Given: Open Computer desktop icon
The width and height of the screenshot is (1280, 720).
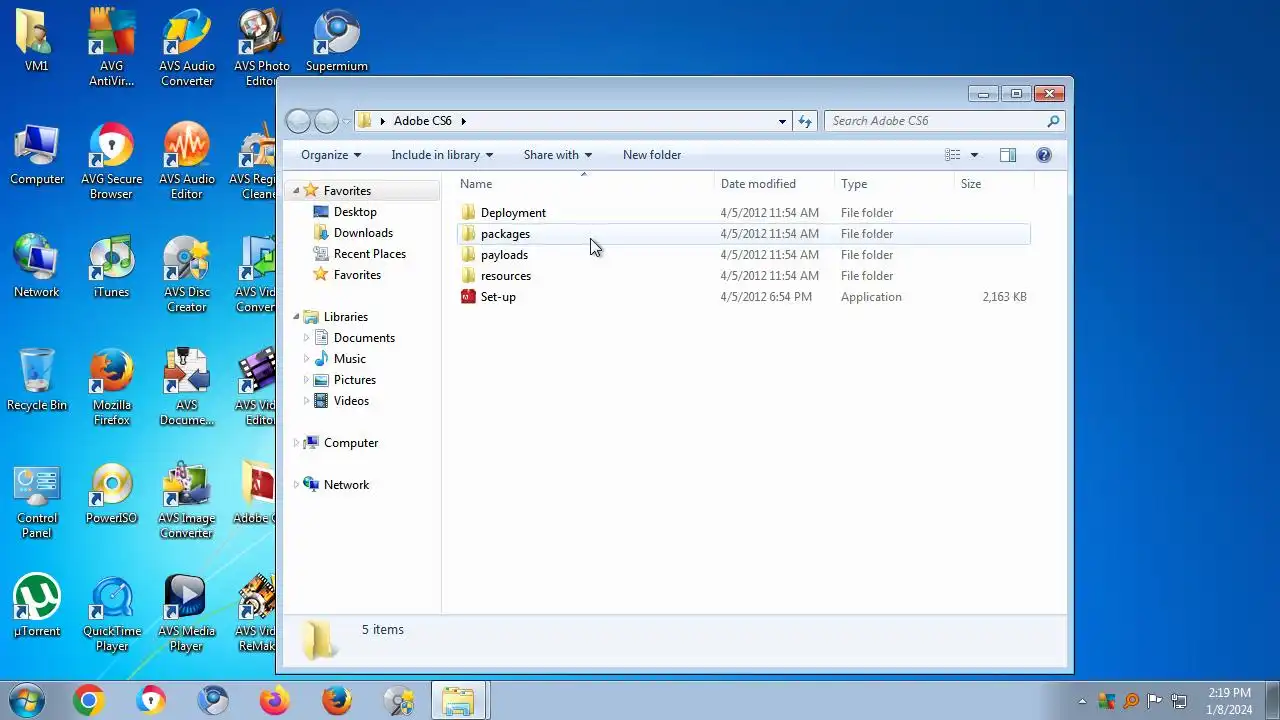Looking at the screenshot, I should (37, 155).
